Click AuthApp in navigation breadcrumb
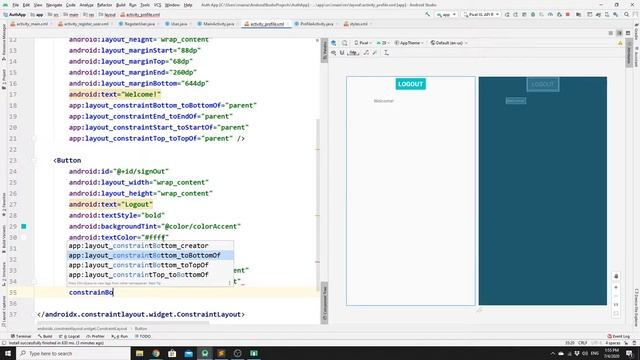Viewport: 640px width, 360px height. pyautogui.click(x=15, y=15)
